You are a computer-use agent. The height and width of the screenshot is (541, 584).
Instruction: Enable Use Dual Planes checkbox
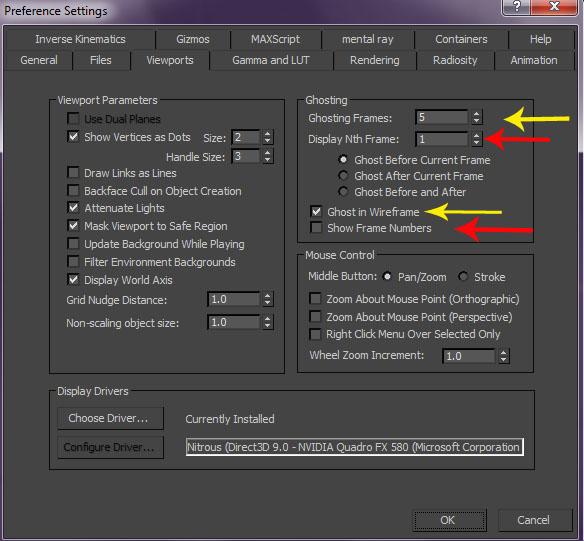[x=73, y=119]
